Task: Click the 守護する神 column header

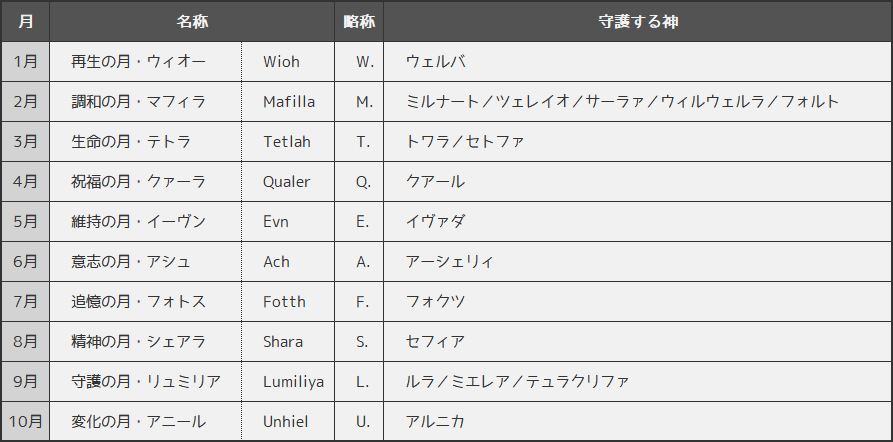Action: tap(638, 21)
